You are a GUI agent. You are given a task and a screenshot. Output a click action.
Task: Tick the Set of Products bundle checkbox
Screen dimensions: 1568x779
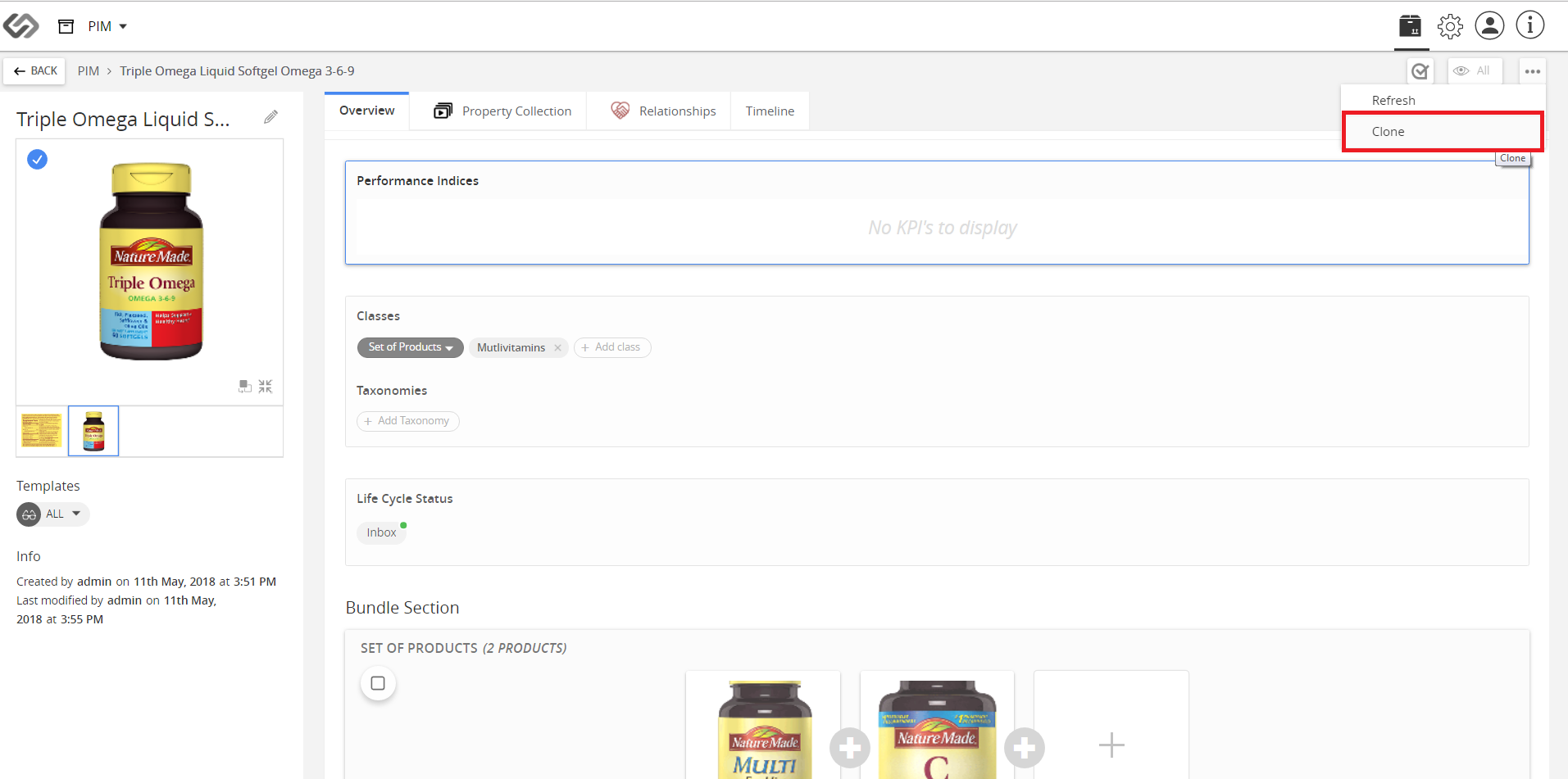tap(378, 683)
